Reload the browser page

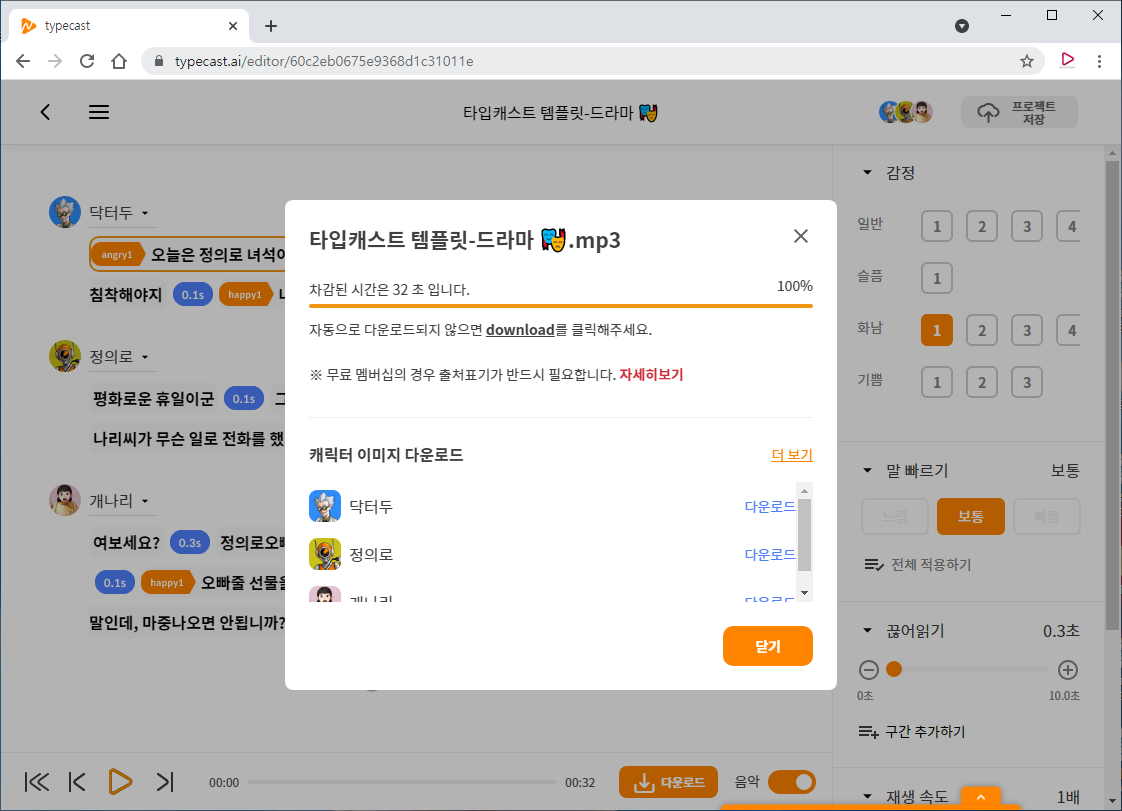pyautogui.click(x=87, y=62)
